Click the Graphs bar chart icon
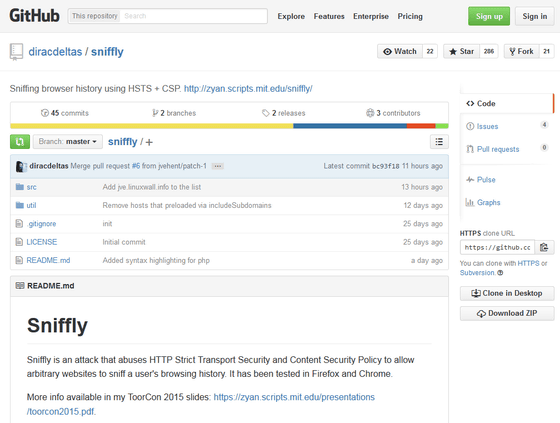The width and height of the screenshot is (560, 423). coord(470,202)
